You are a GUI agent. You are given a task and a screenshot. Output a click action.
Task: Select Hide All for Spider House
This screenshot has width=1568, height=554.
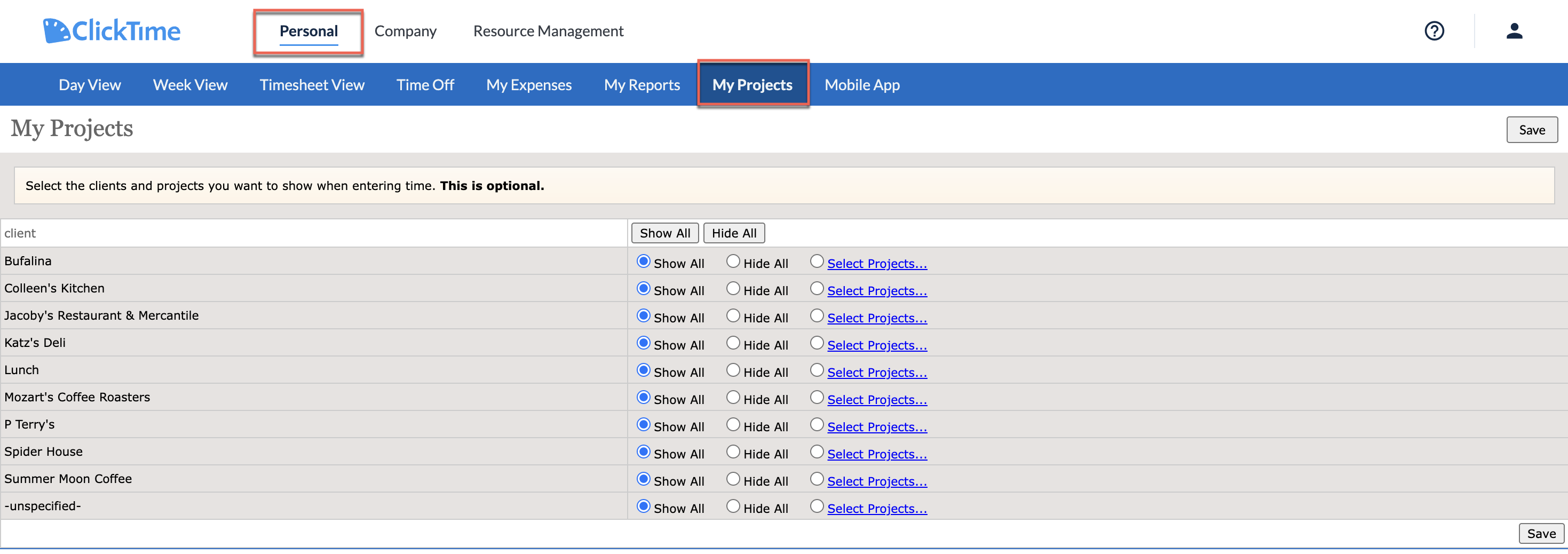(x=733, y=452)
